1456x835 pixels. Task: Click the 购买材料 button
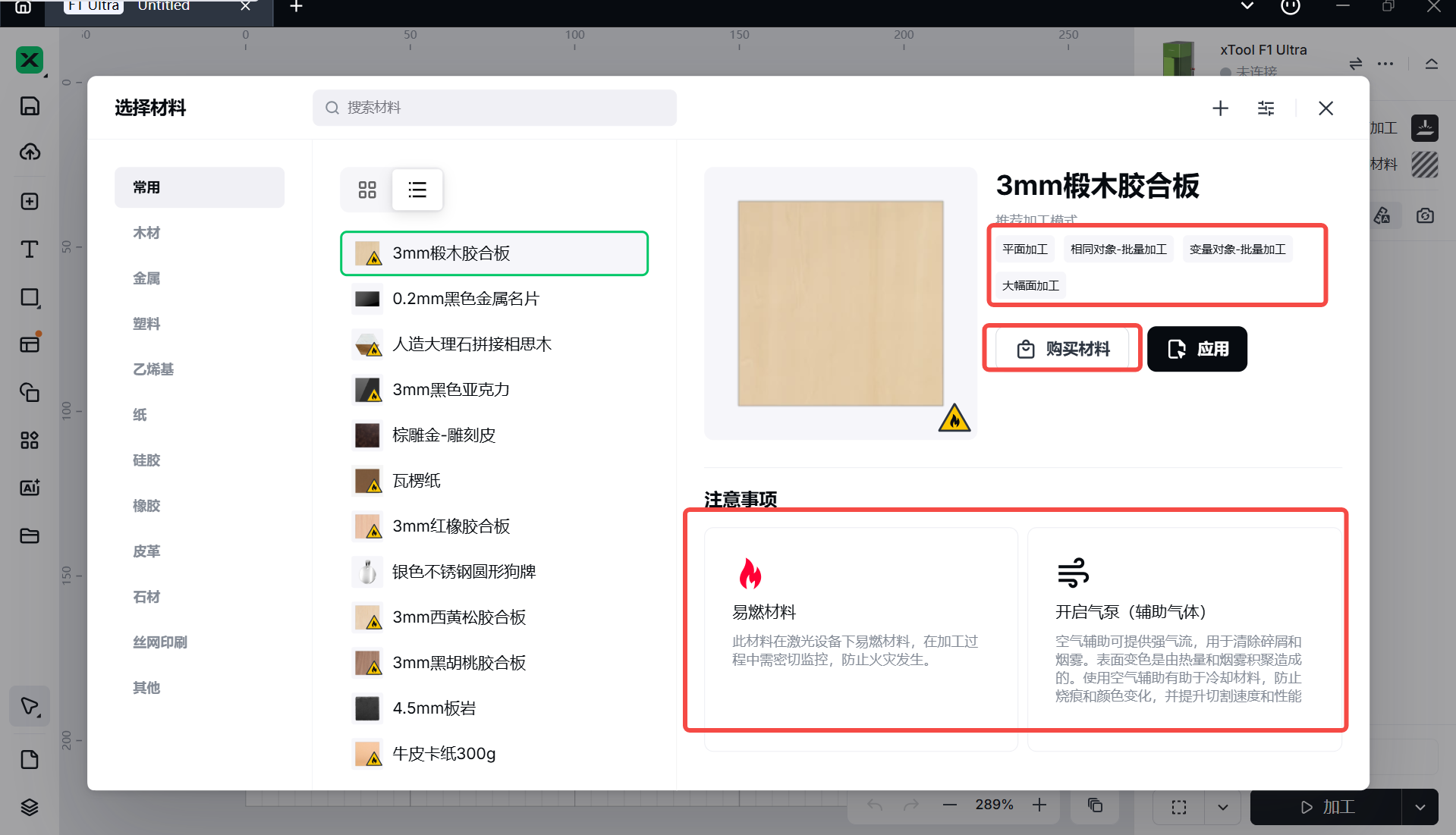click(x=1062, y=349)
